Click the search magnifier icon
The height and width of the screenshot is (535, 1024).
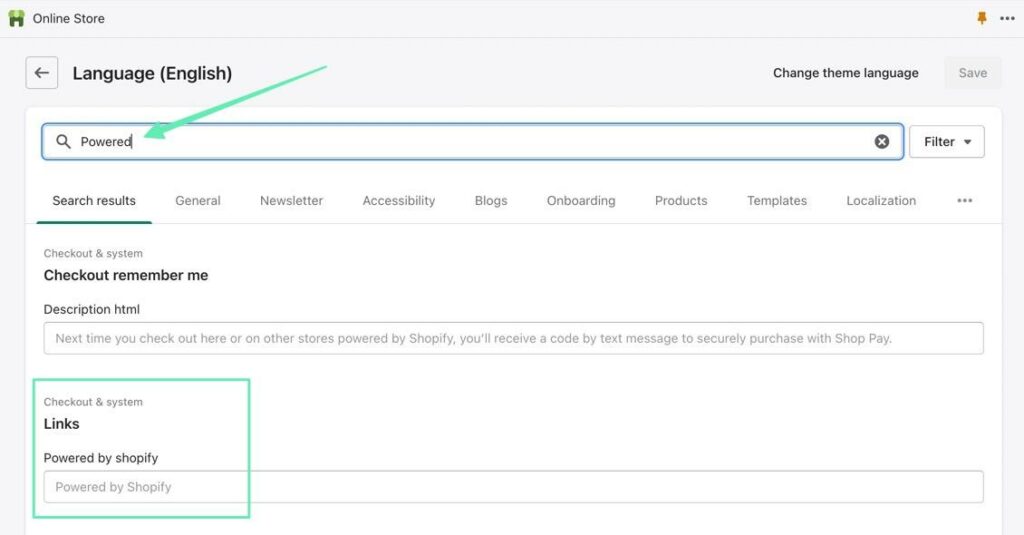63,142
